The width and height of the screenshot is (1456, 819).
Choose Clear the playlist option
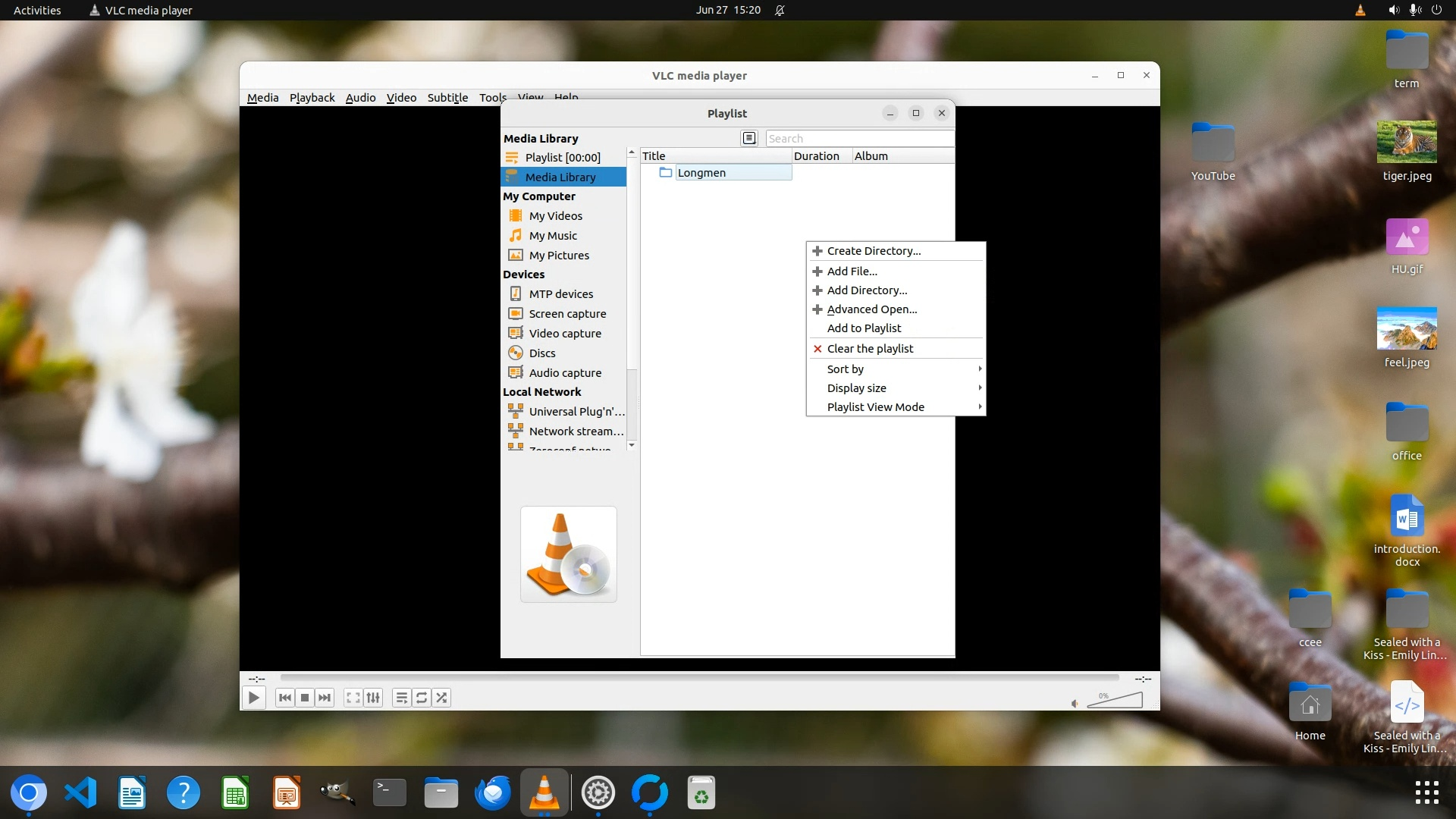coord(870,349)
